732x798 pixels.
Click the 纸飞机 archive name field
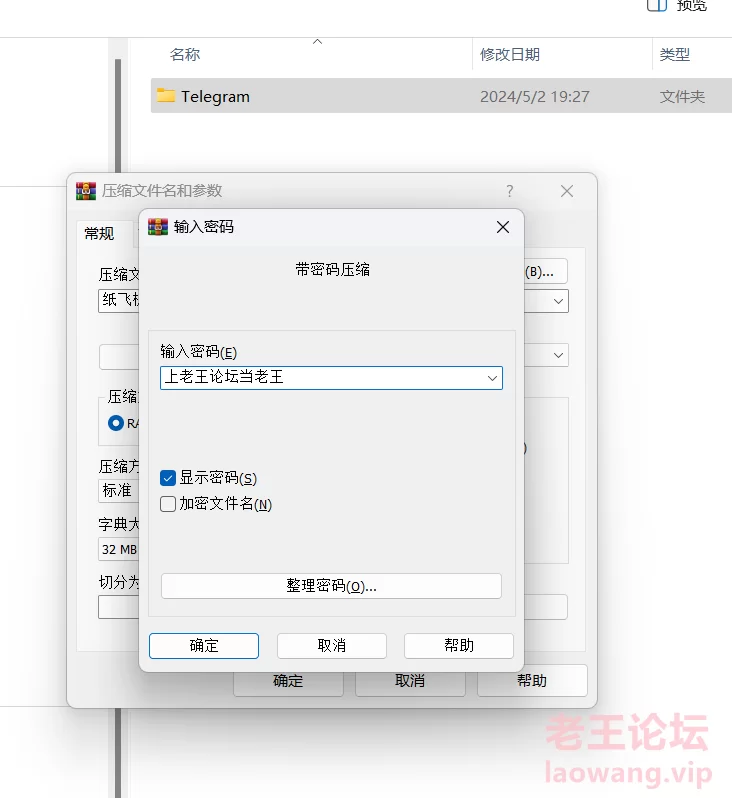pos(119,301)
